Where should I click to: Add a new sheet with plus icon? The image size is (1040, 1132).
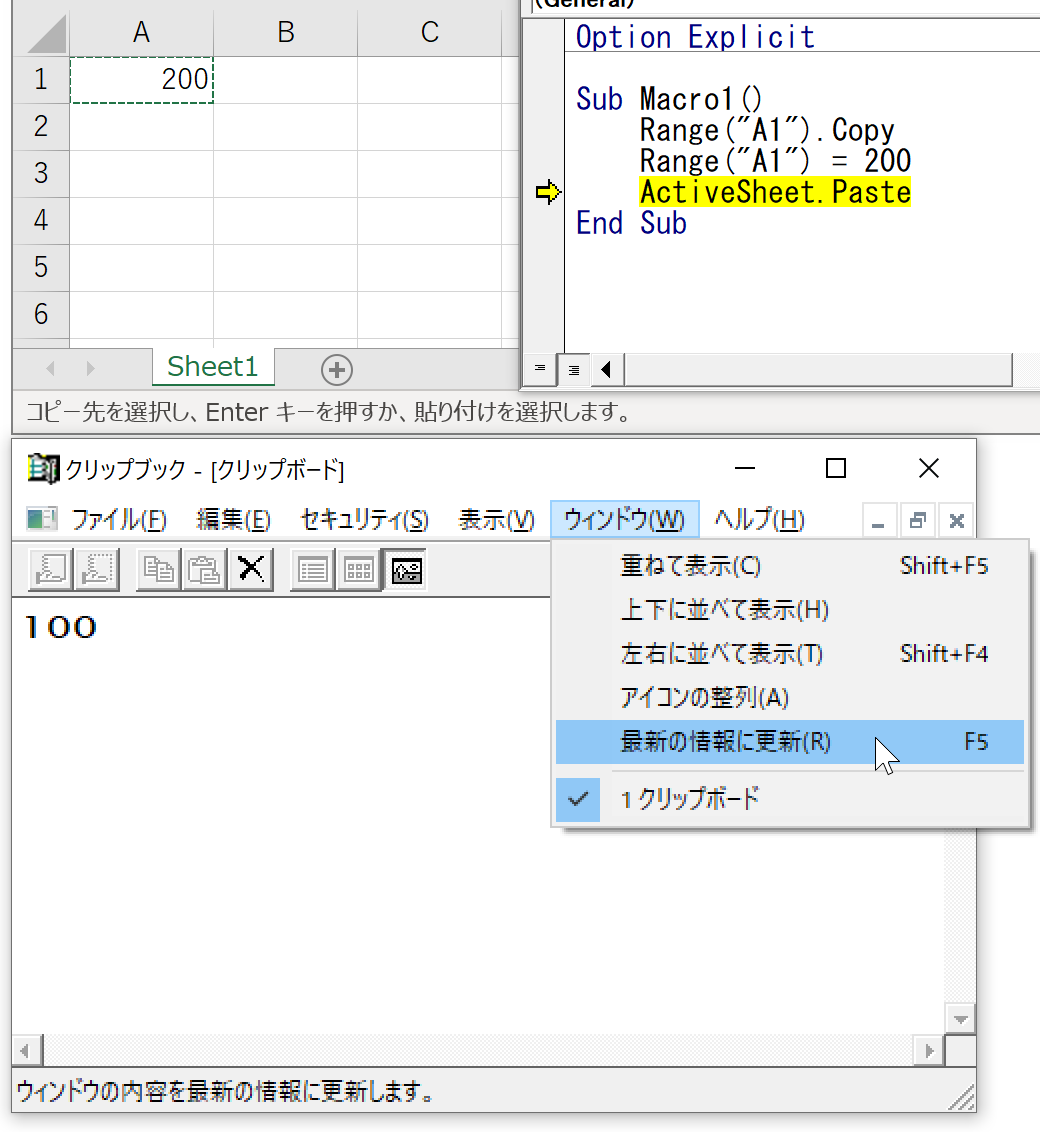point(336,370)
